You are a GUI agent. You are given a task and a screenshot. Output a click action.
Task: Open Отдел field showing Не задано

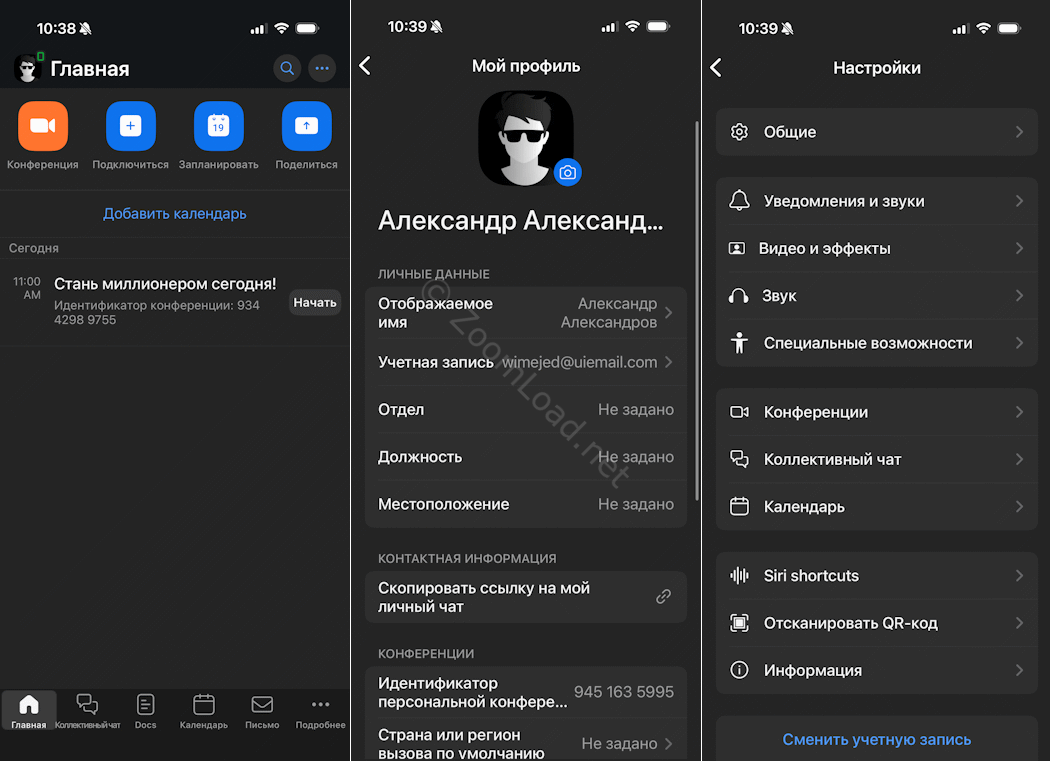click(526, 409)
